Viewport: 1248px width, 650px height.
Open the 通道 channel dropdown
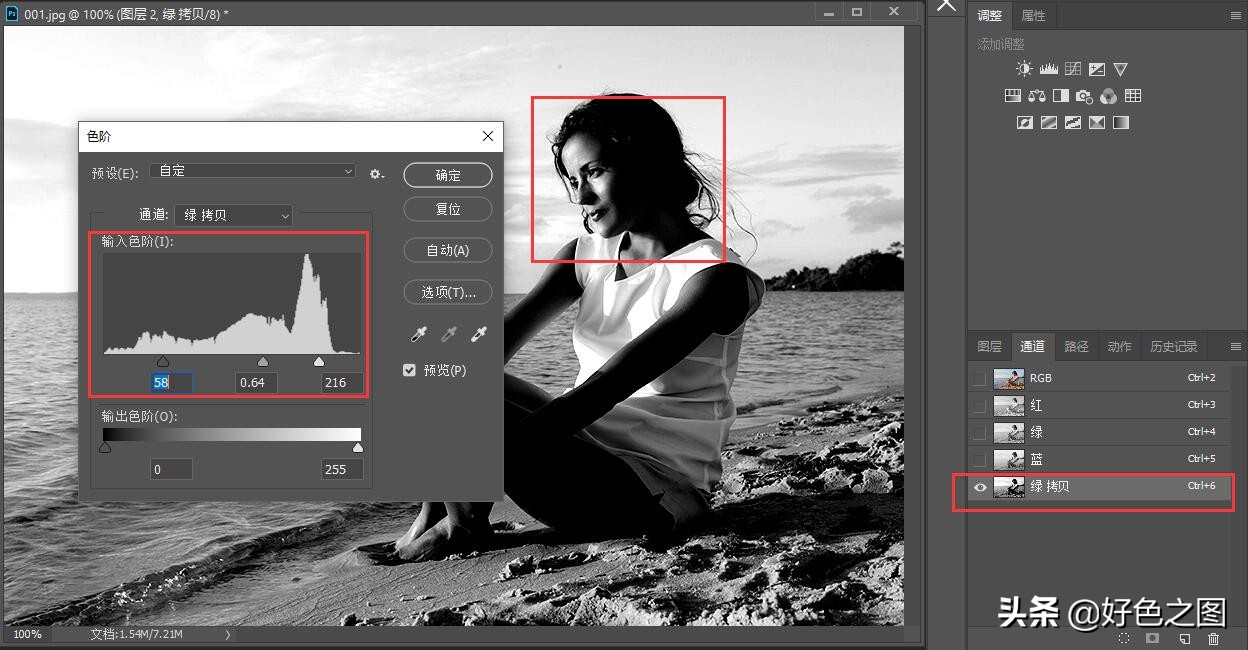pos(233,215)
